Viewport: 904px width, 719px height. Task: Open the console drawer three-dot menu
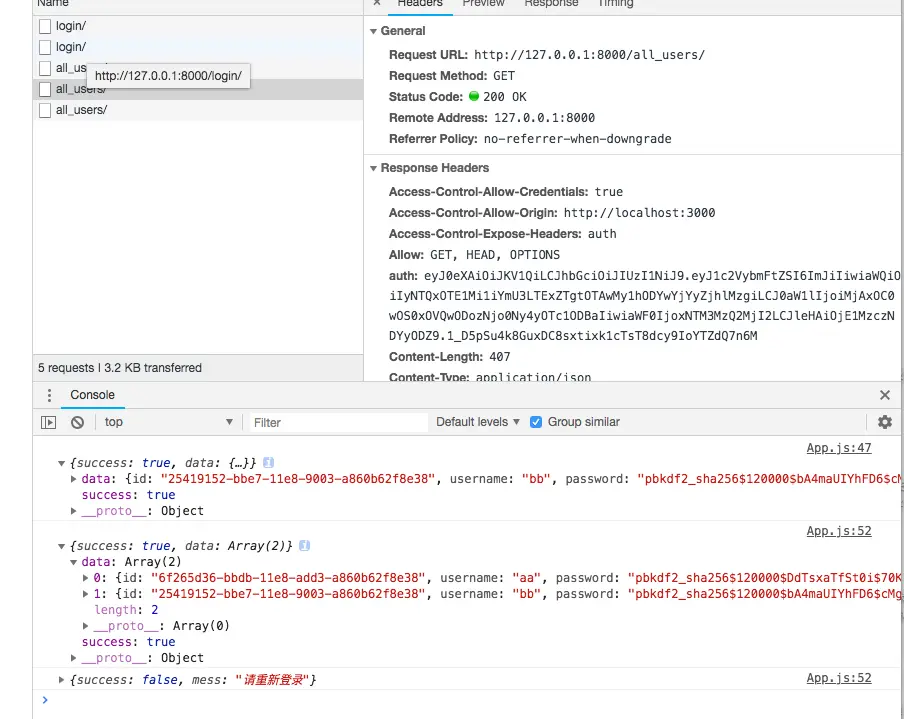(49, 395)
